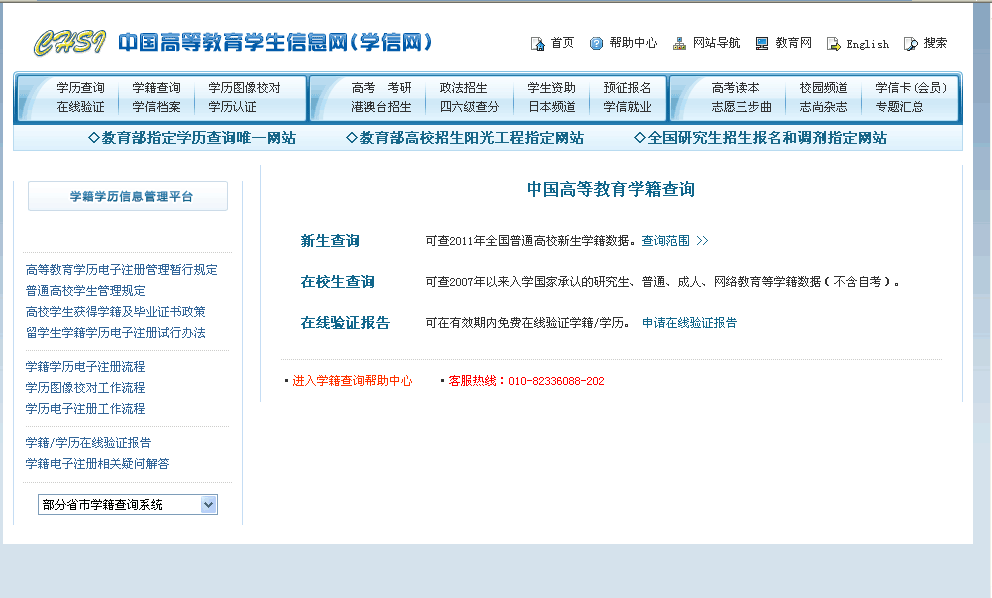Open 学籍学历电子注册流程 link
This screenshot has width=992, height=598.
coord(85,366)
